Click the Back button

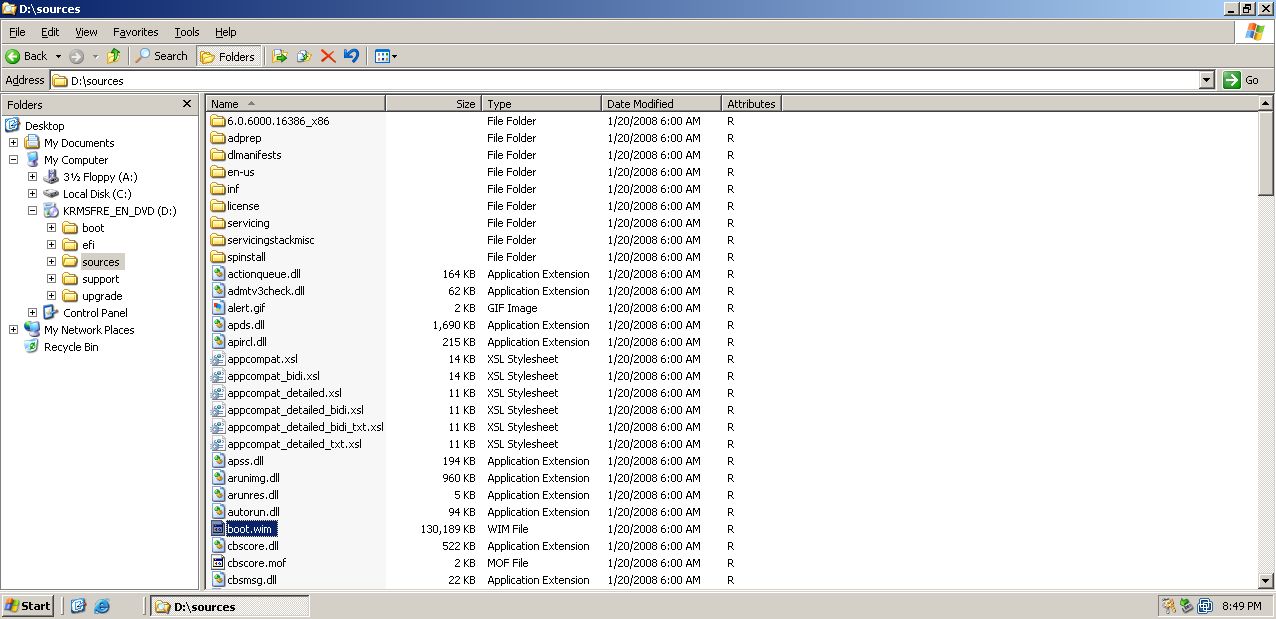point(27,56)
